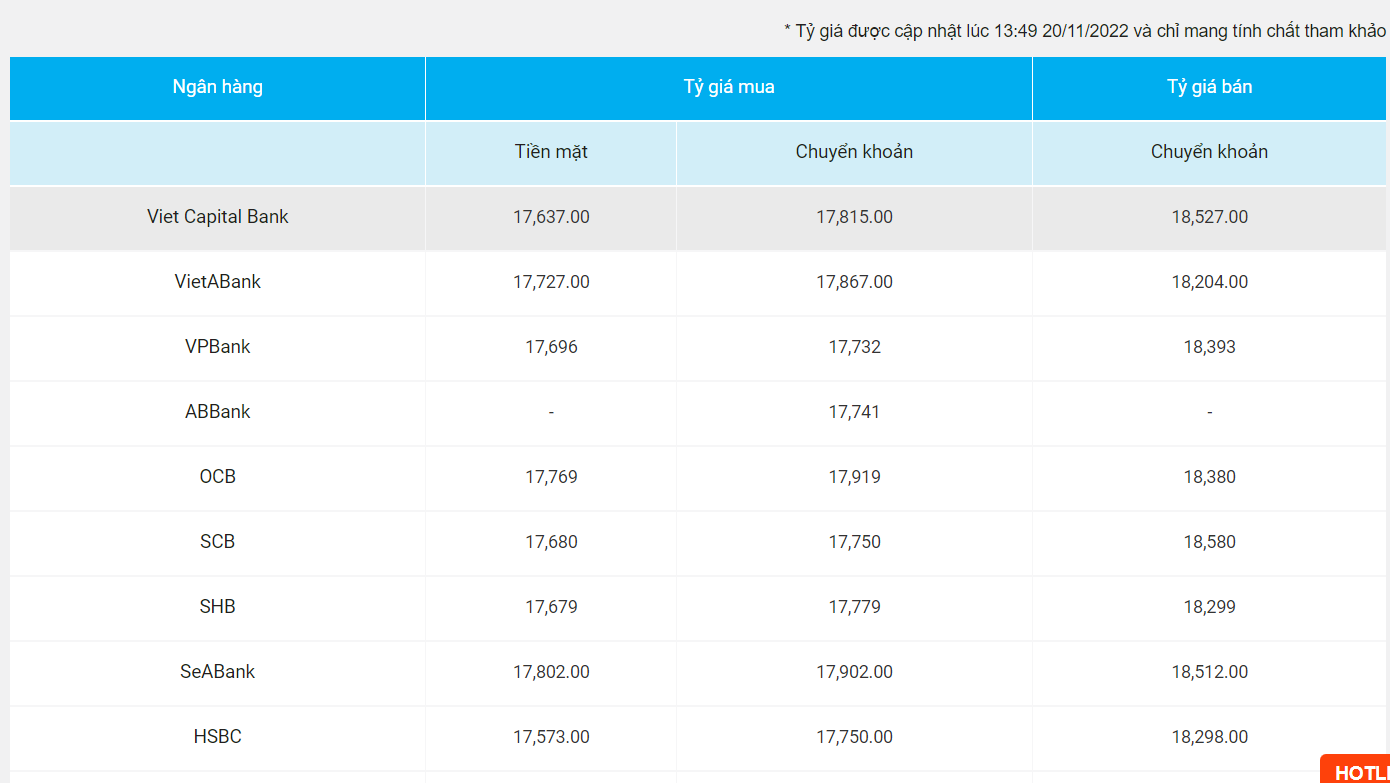
Task: Click SeABank transfer rate 17,902.00
Action: pyautogui.click(x=854, y=672)
